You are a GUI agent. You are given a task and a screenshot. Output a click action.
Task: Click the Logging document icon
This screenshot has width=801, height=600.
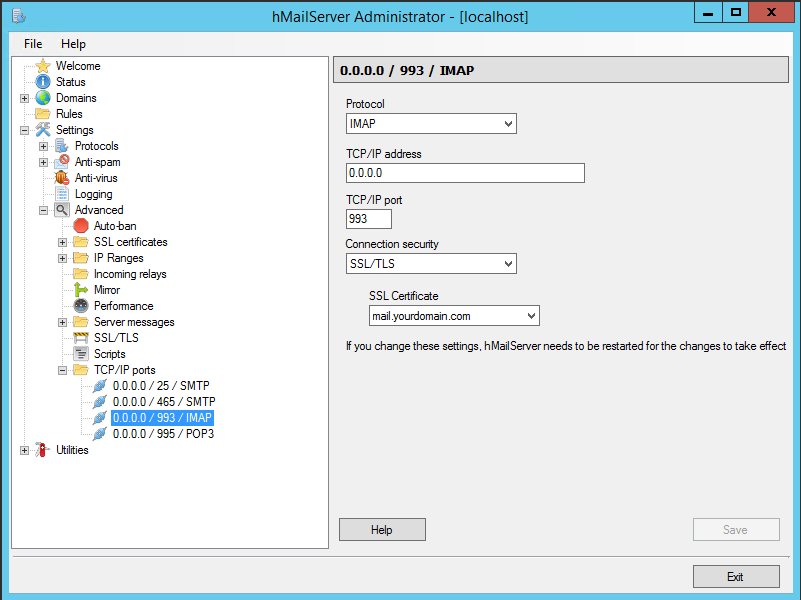point(62,194)
